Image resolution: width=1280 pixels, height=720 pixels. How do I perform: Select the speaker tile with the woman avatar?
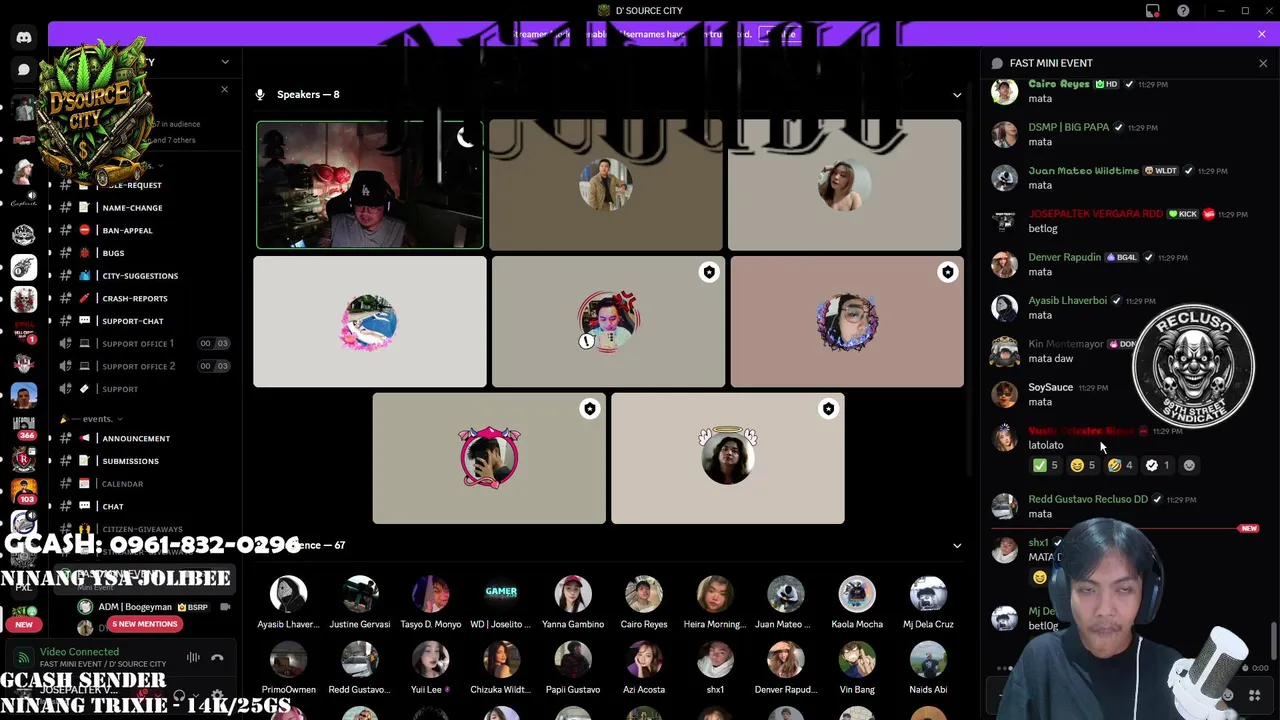pos(845,185)
